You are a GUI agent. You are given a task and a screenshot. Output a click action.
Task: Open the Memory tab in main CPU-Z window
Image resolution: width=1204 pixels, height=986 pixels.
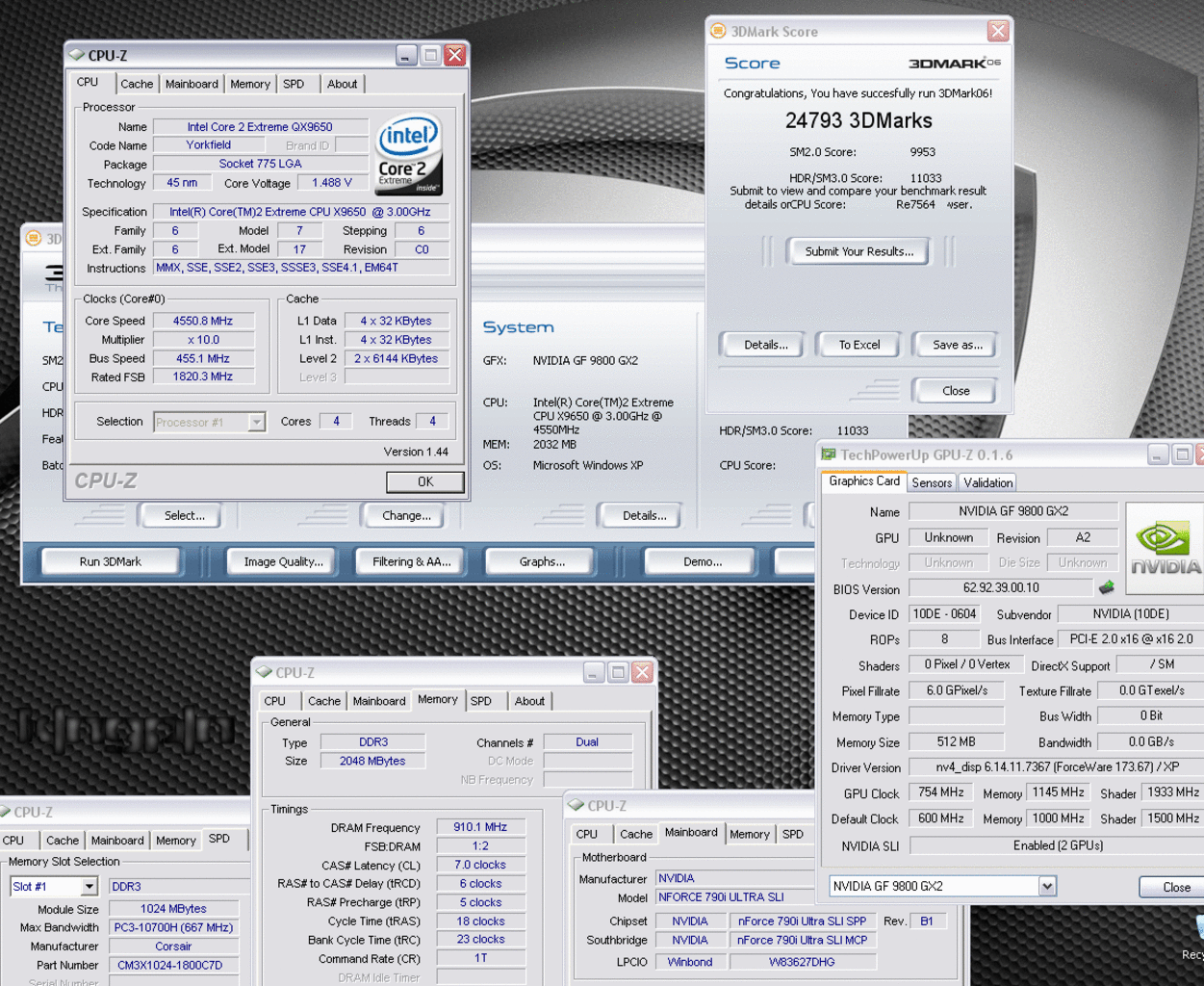coord(250,84)
